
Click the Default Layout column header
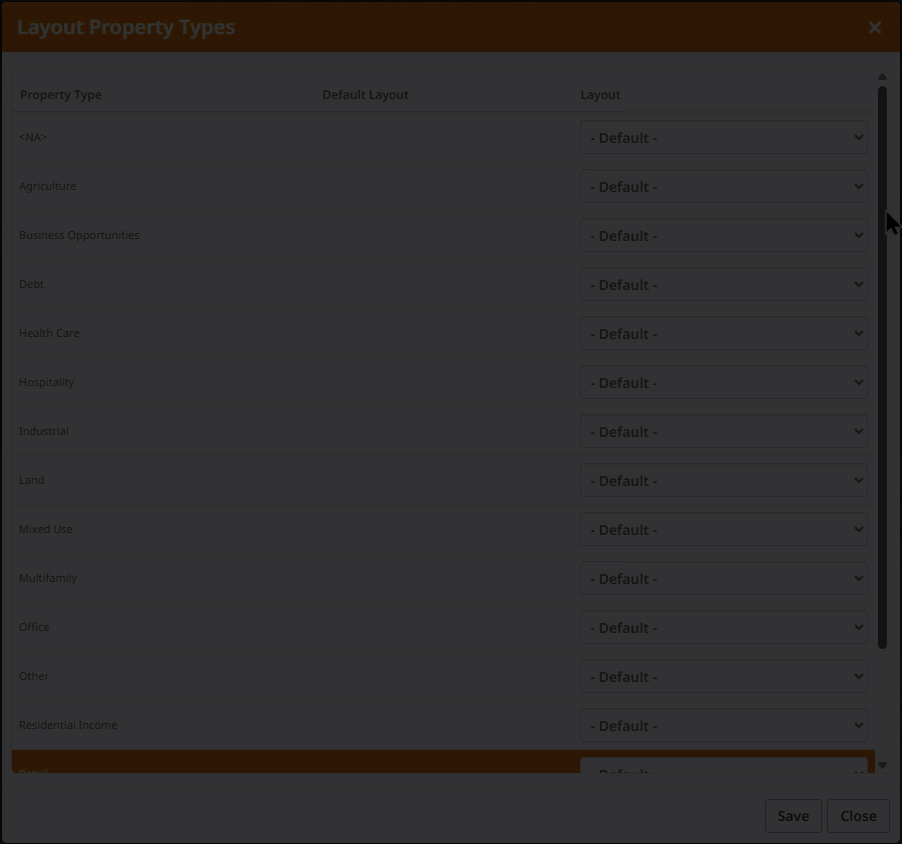365,95
